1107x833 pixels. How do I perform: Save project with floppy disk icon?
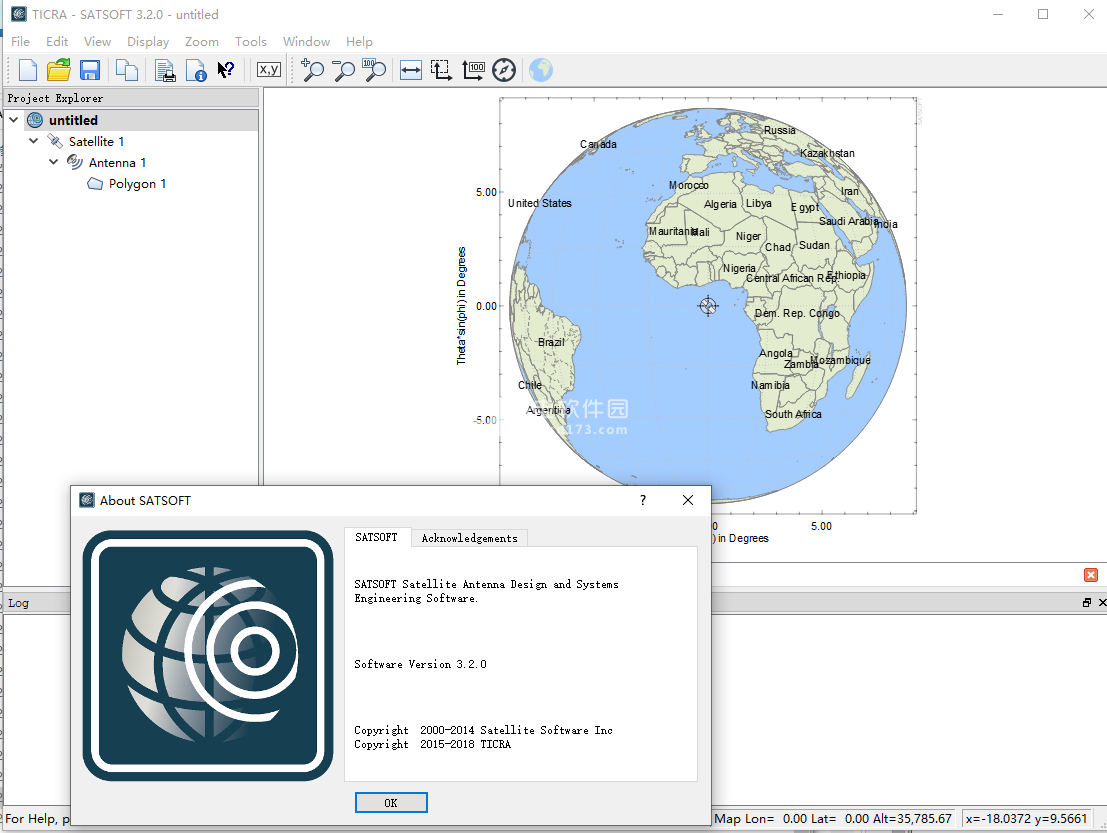click(90, 70)
